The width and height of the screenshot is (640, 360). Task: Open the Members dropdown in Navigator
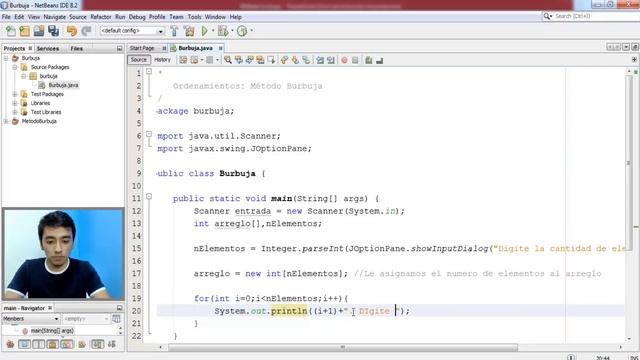pos(31,319)
